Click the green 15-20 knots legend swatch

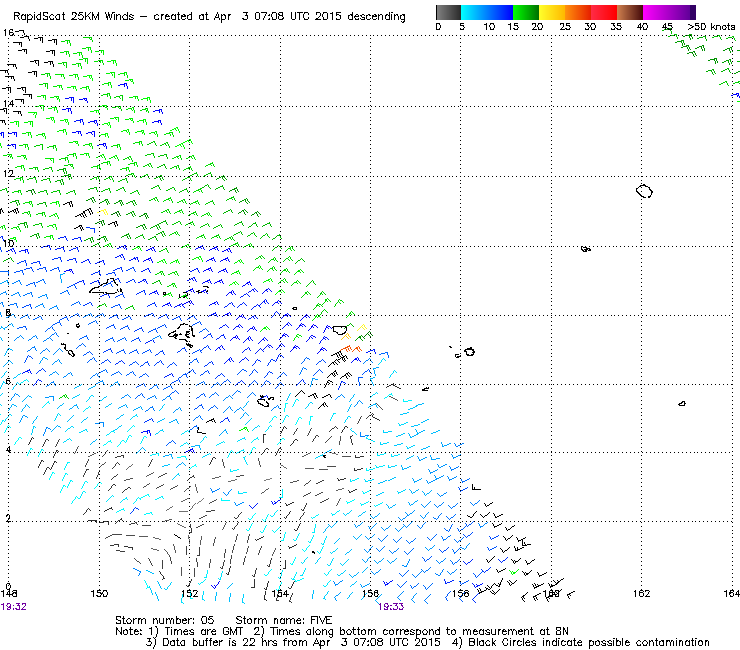(x=526, y=12)
